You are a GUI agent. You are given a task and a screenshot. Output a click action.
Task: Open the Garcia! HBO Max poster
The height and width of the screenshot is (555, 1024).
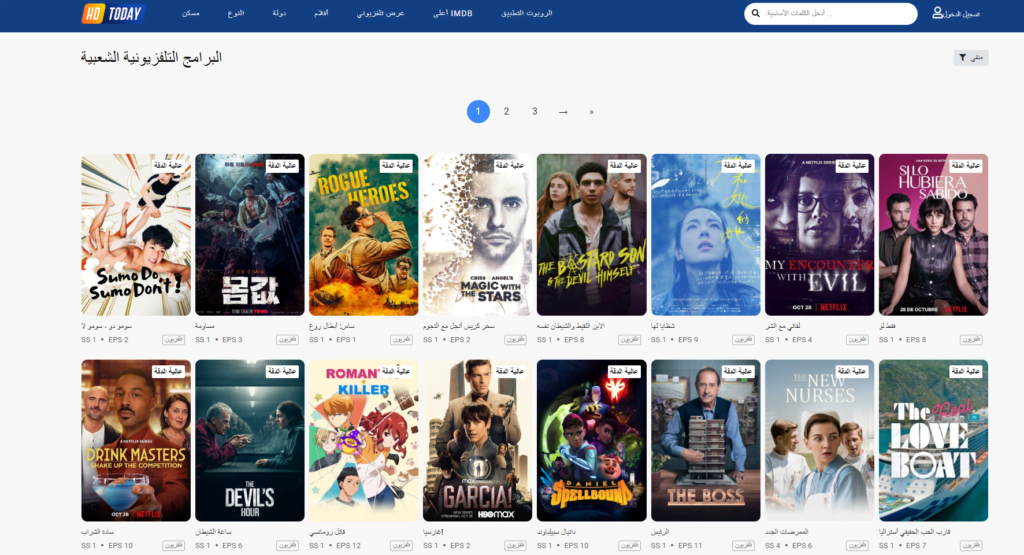click(477, 440)
